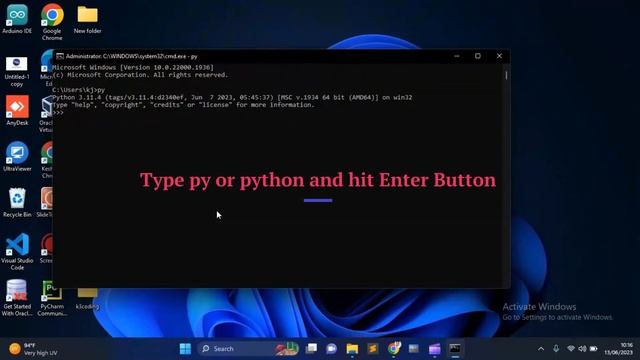Select the partly hidden Microsoft Edge desktop icon
Screen dimensions: 640x360
(x=47, y=68)
